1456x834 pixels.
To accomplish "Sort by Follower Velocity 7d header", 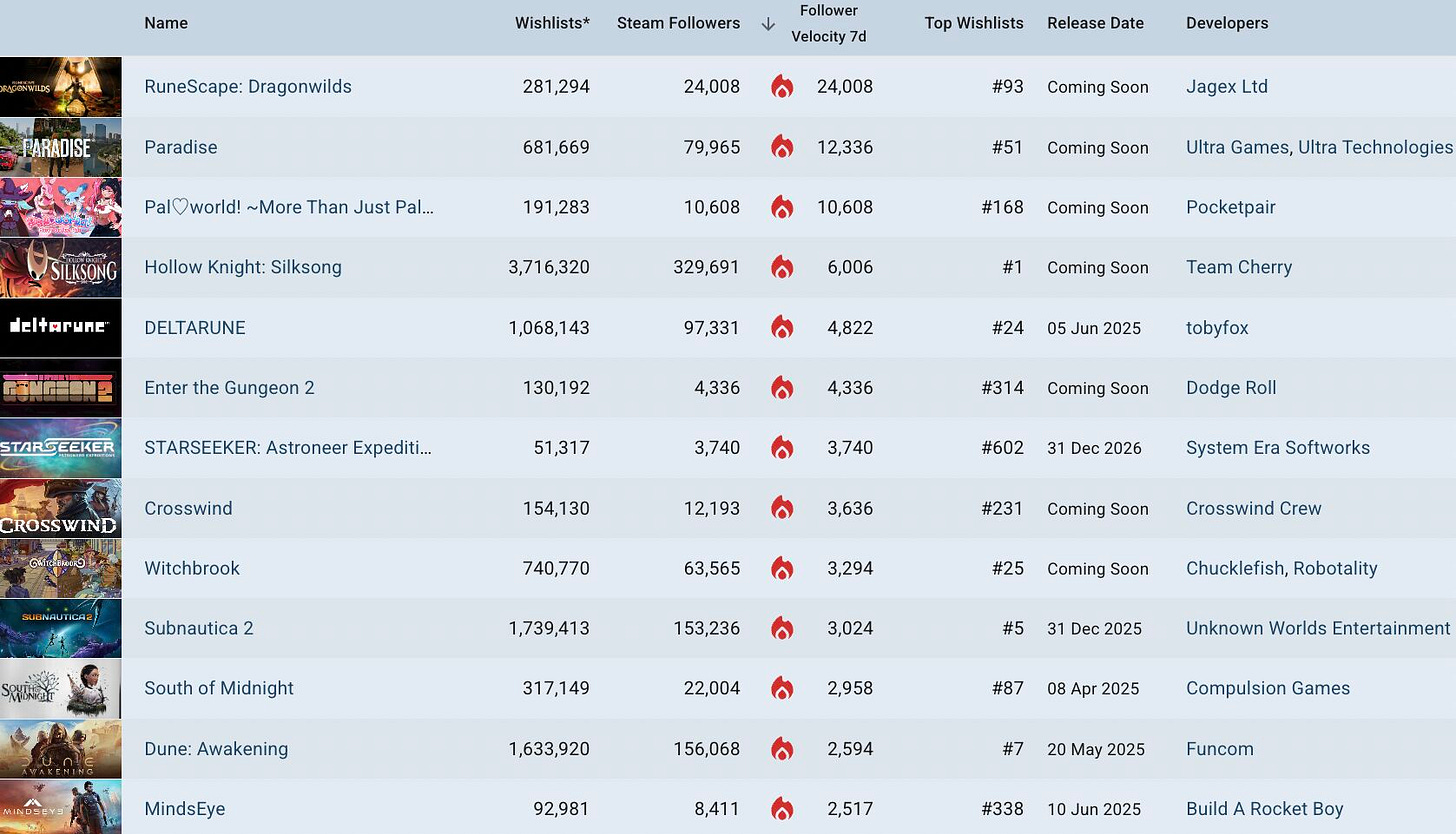I will pyautogui.click(x=829, y=24).
